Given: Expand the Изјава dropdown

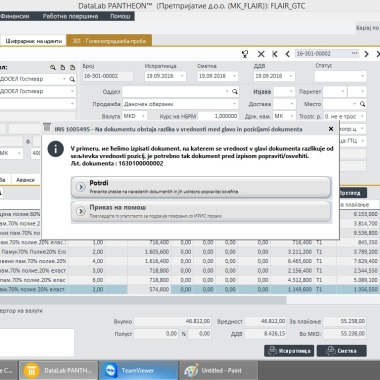Looking at the screenshot, I should click(x=292, y=92).
